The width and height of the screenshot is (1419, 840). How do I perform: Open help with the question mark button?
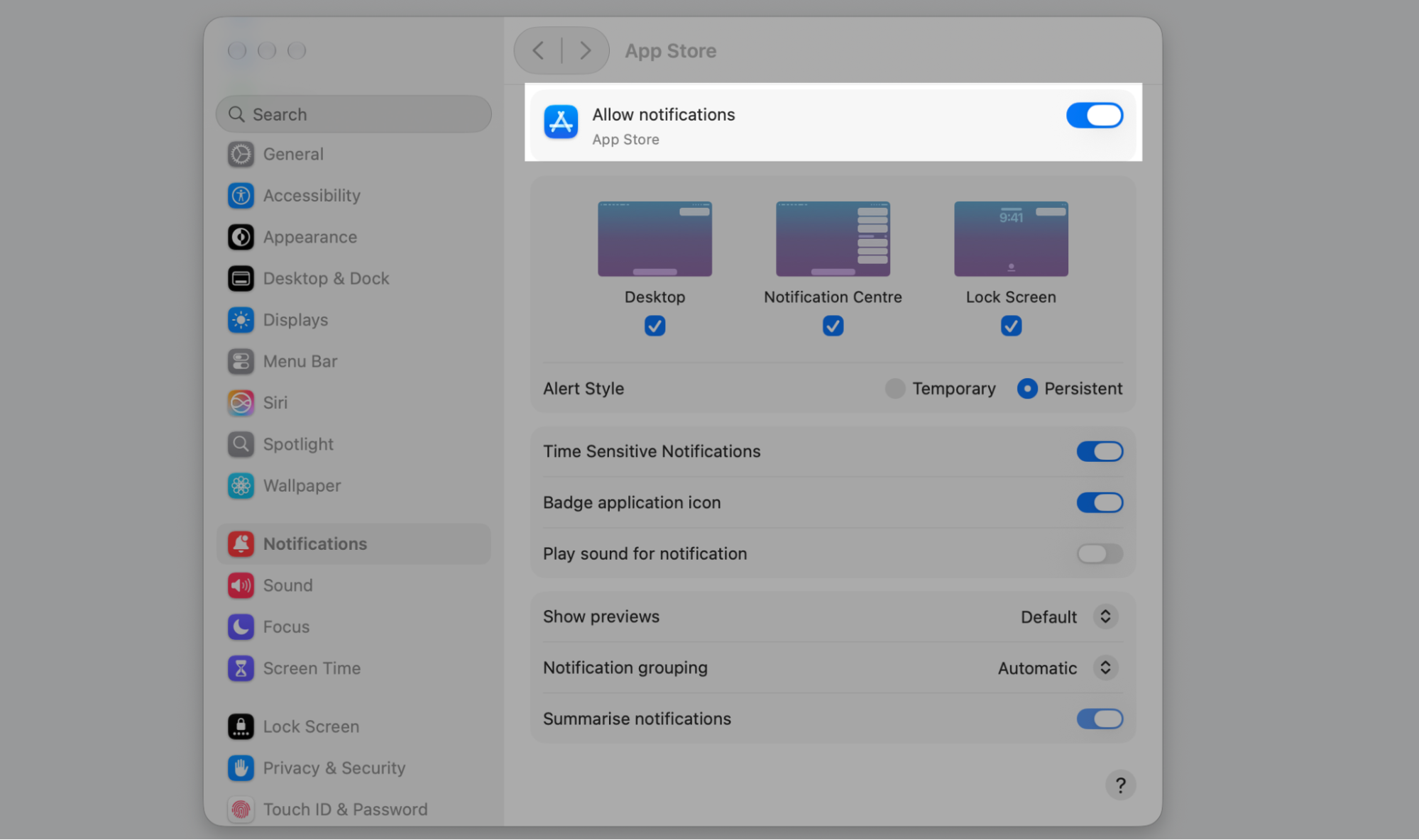[x=1120, y=785]
